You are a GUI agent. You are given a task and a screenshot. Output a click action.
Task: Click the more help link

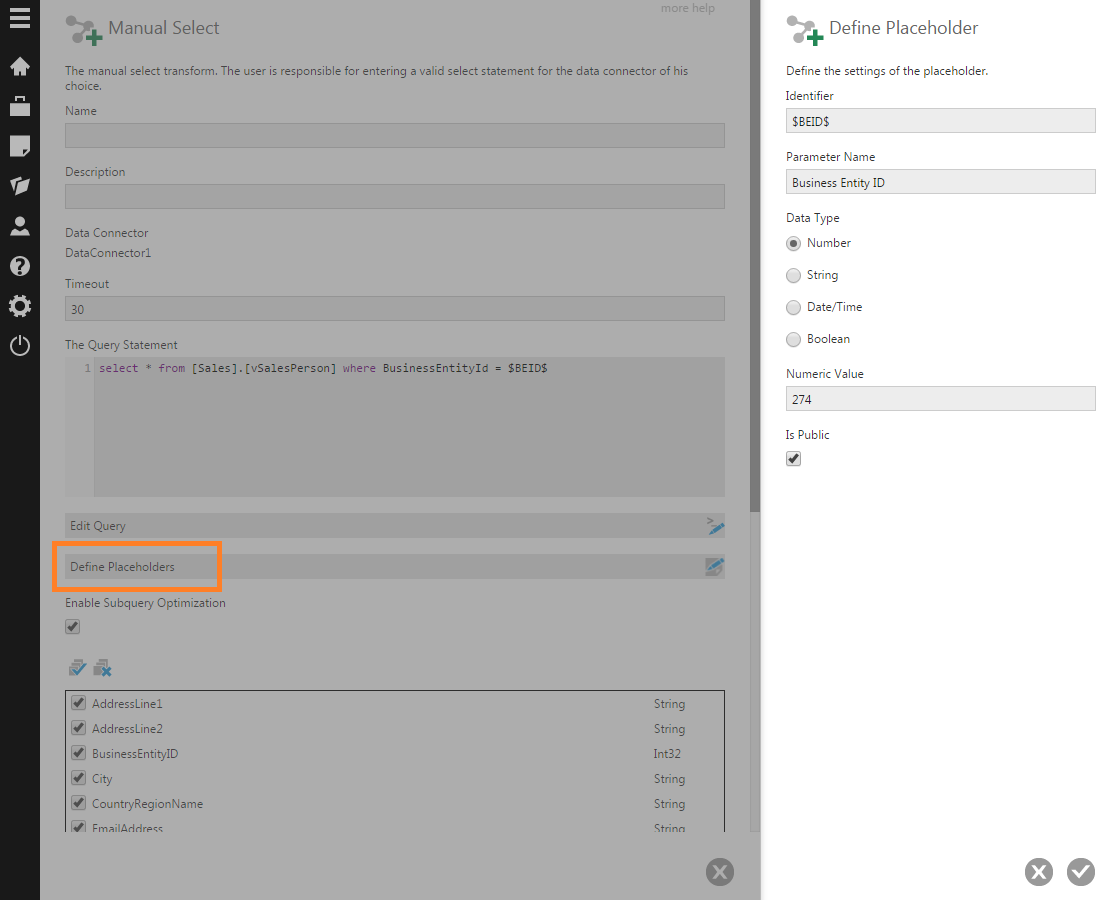[x=687, y=8]
